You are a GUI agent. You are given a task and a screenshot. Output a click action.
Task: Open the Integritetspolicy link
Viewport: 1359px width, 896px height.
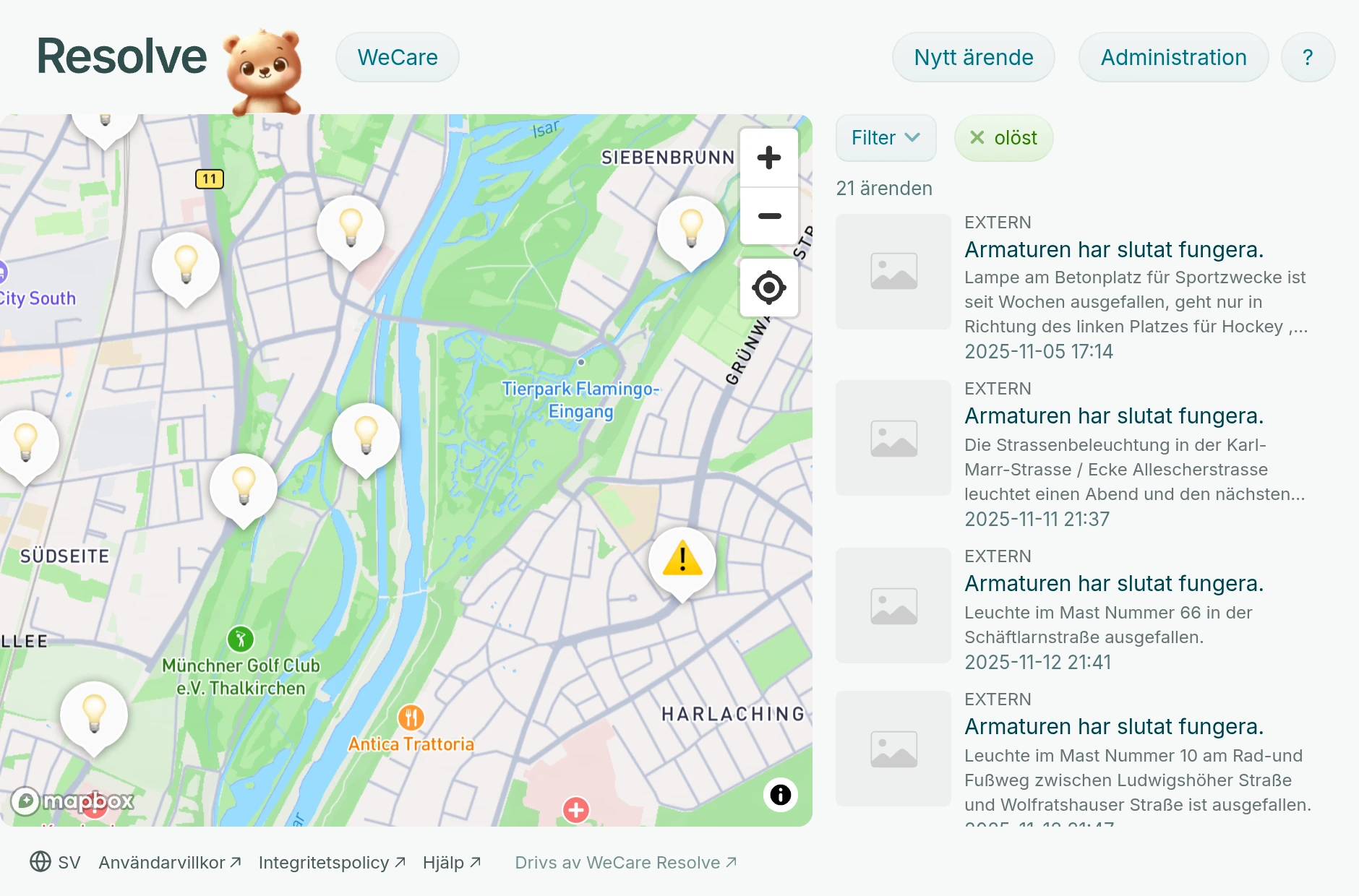(332, 863)
